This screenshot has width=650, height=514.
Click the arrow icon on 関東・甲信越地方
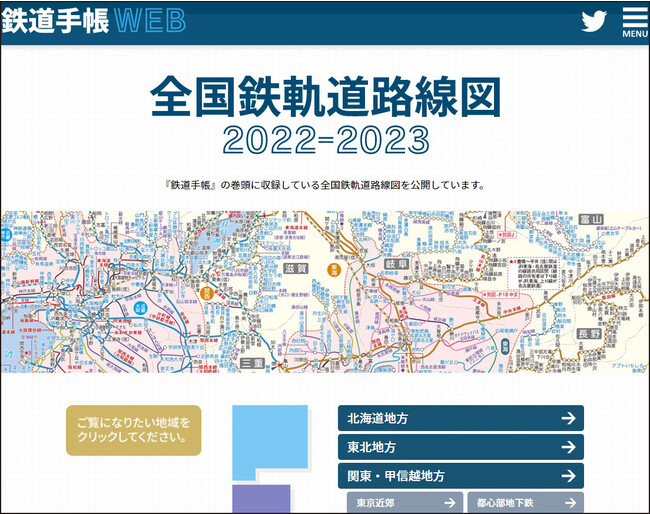568,475
